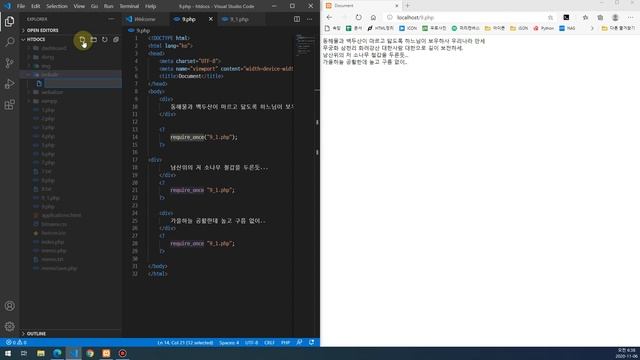
Task: Change file encoding via UTF-8
Action: (x=251, y=342)
